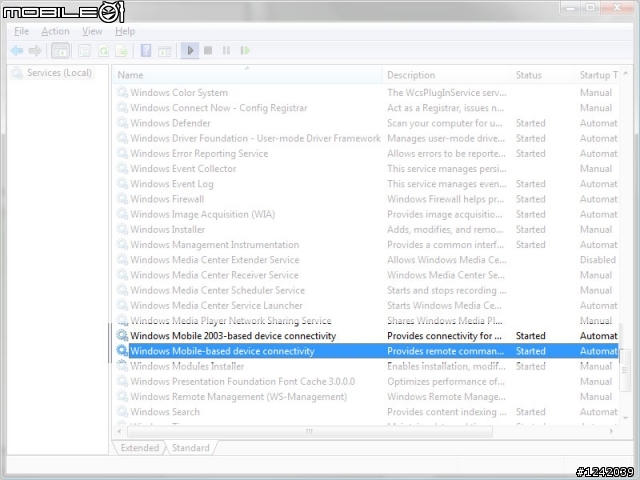
Task: Toggle Show/Hide Console Tree icon
Action: tap(60, 51)
